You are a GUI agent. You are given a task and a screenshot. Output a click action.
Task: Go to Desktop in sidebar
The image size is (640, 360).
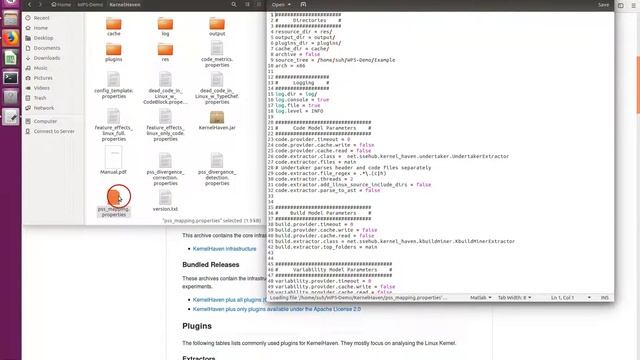pyautogui.click(x=43, y=38)
